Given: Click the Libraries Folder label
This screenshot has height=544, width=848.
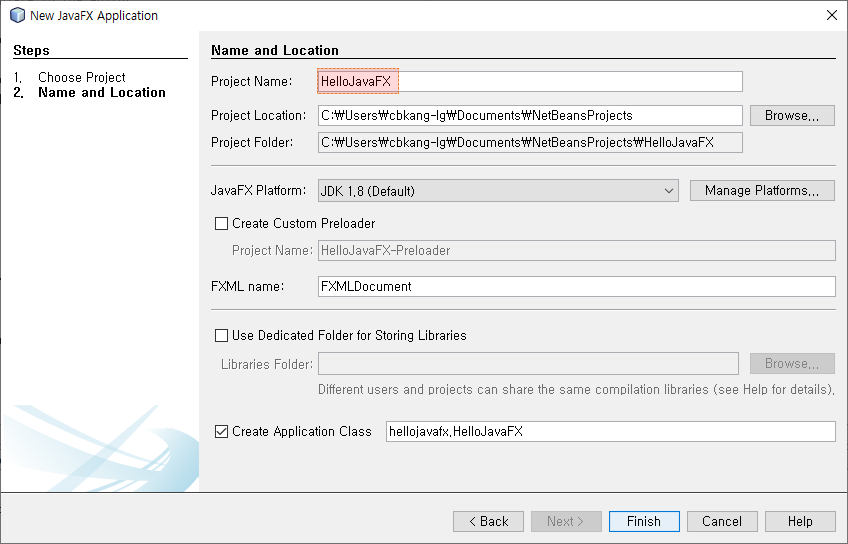Looking at the screenshot, I should click(x=267, y=364).
